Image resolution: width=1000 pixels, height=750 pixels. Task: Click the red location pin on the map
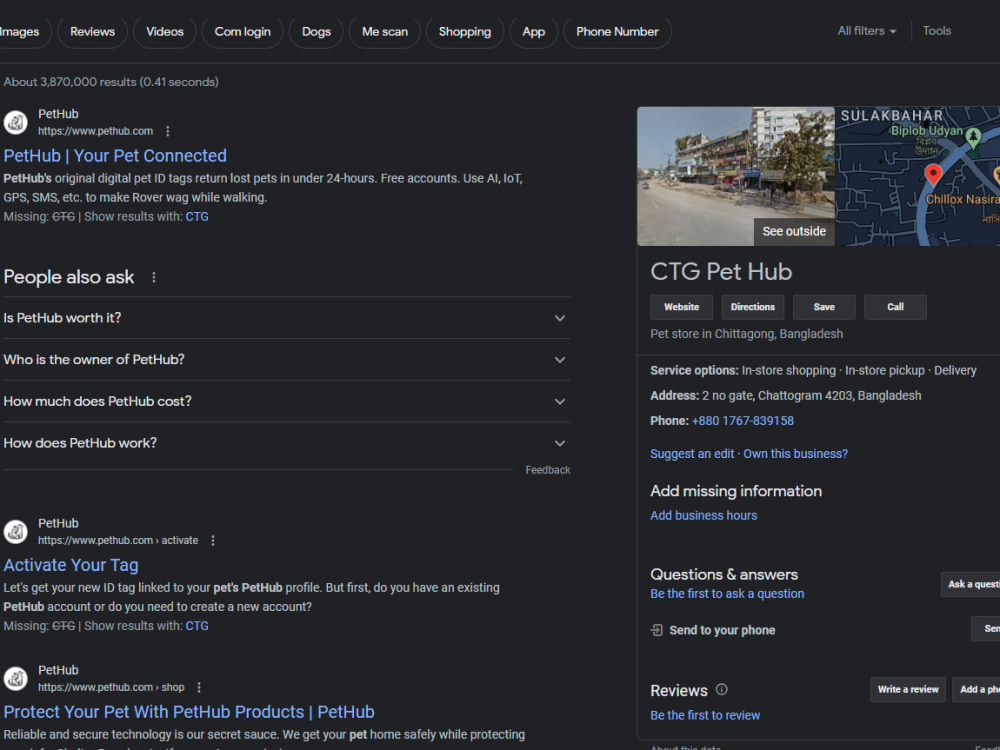(933, 173)
